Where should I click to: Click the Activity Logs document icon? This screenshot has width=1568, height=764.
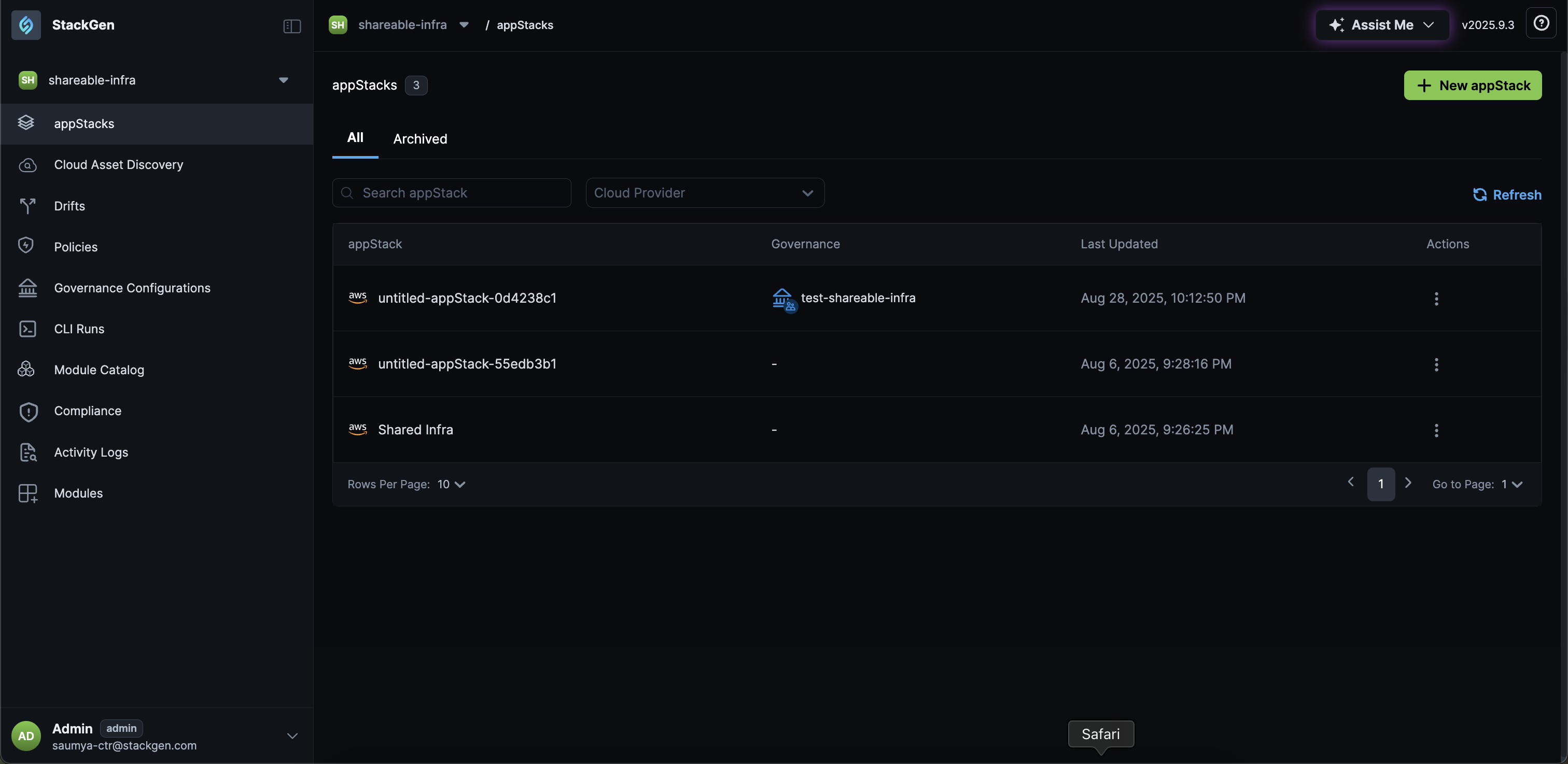28,452
